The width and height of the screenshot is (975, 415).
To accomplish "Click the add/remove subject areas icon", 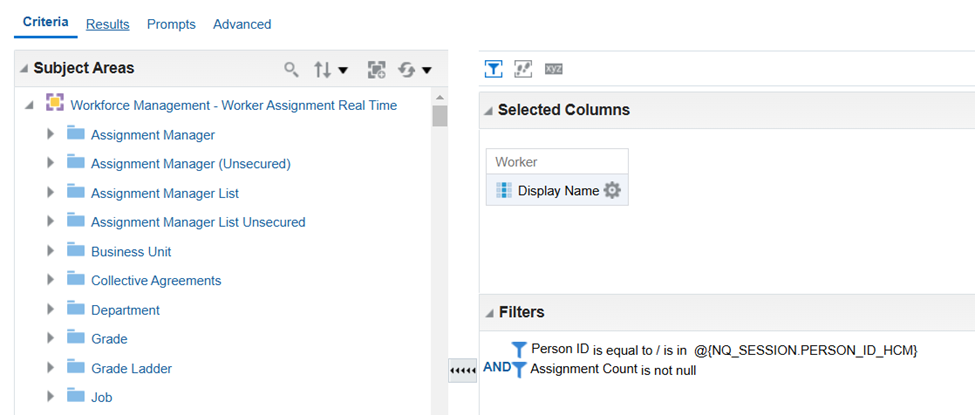I will [376, 70].
